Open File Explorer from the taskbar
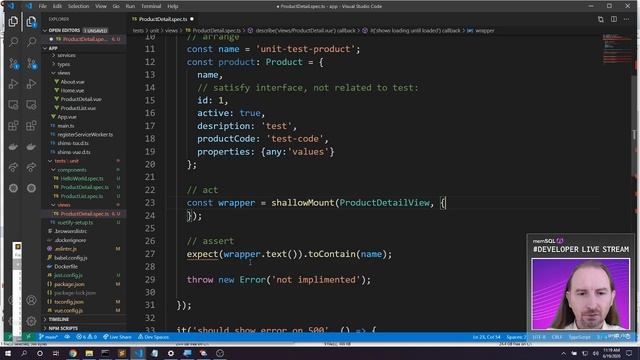 89,353
